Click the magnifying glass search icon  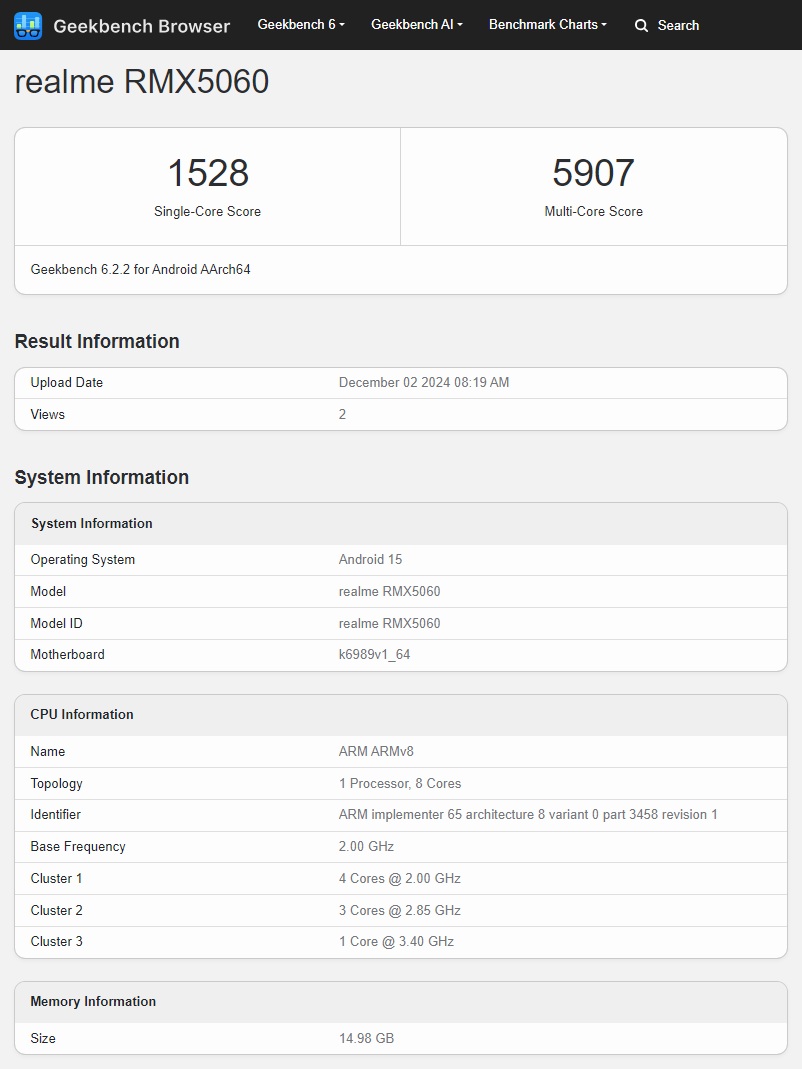coord(641,26)
